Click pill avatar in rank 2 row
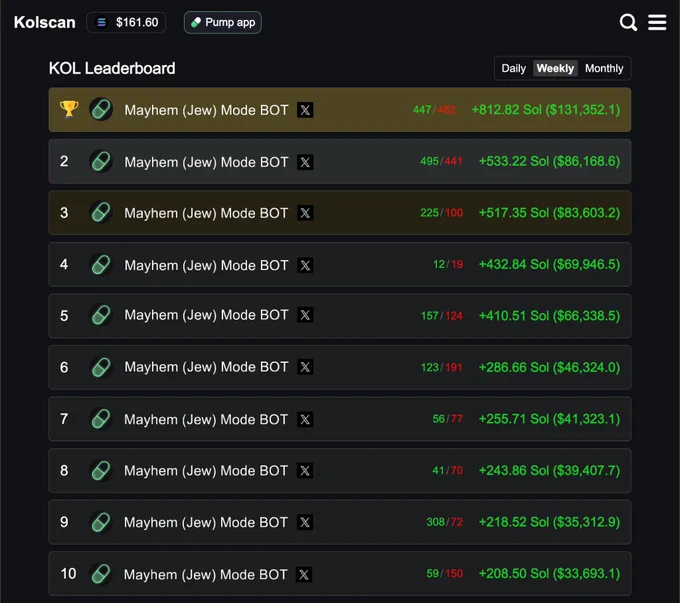Image resolution: width=680 pixels, height=603 pixels. coord(101,161)
